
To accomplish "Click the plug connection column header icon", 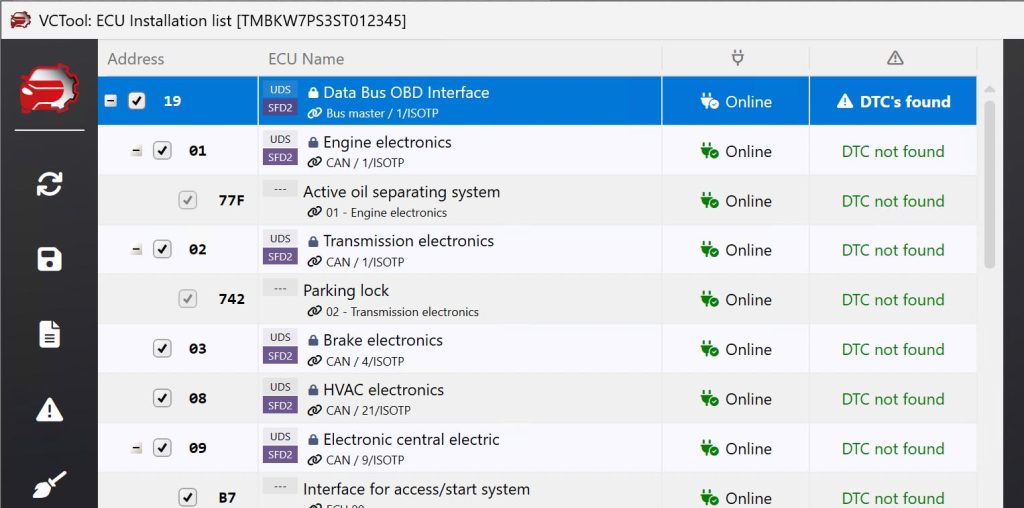I will [736, 58].
